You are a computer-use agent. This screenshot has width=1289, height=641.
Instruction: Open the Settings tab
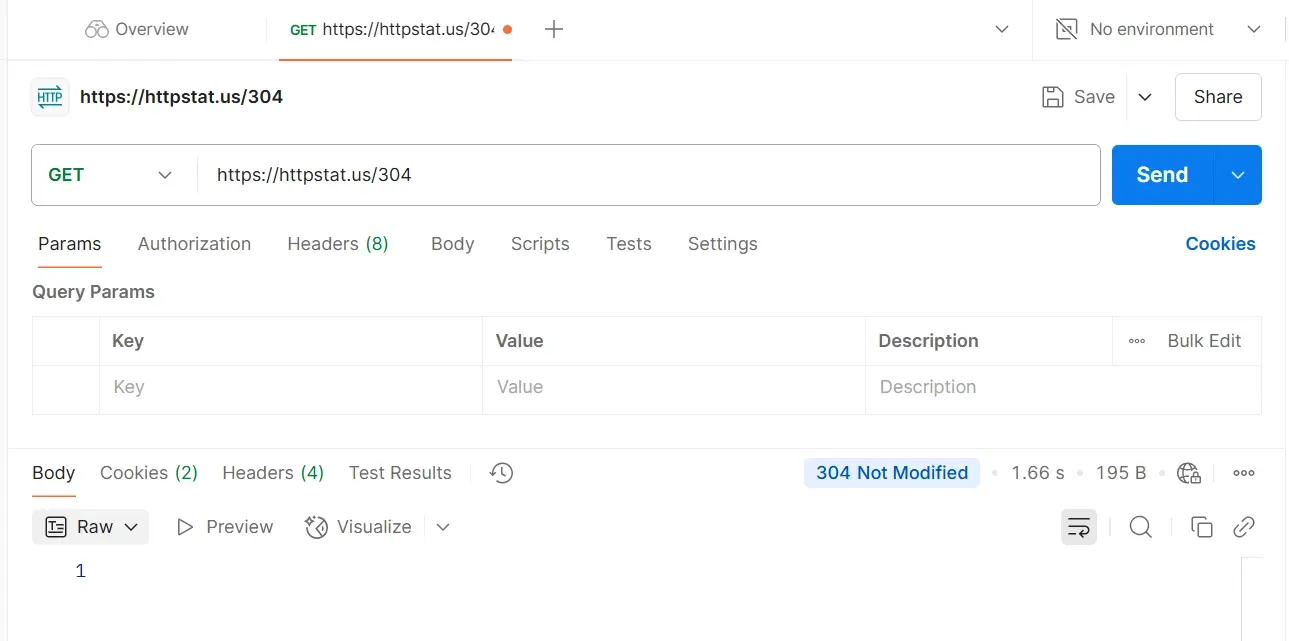coord(723,244)
